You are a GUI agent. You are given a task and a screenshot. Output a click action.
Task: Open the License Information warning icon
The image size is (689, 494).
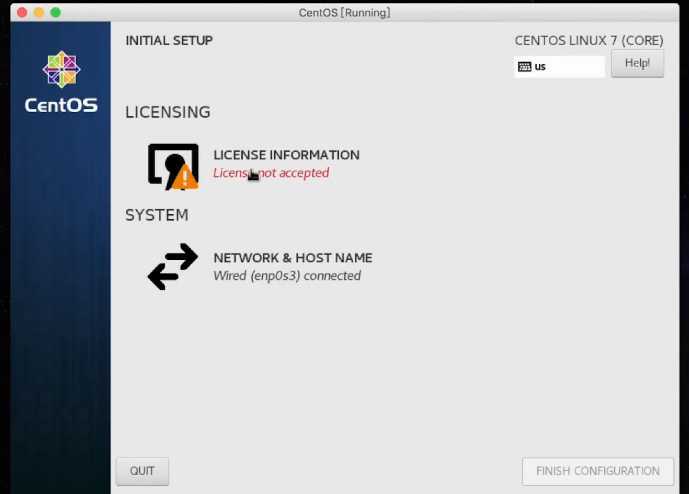[x=173, y=167]
